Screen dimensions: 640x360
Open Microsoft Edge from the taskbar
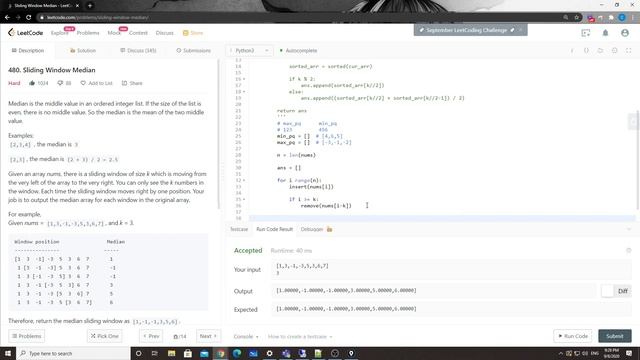point(237,353)
